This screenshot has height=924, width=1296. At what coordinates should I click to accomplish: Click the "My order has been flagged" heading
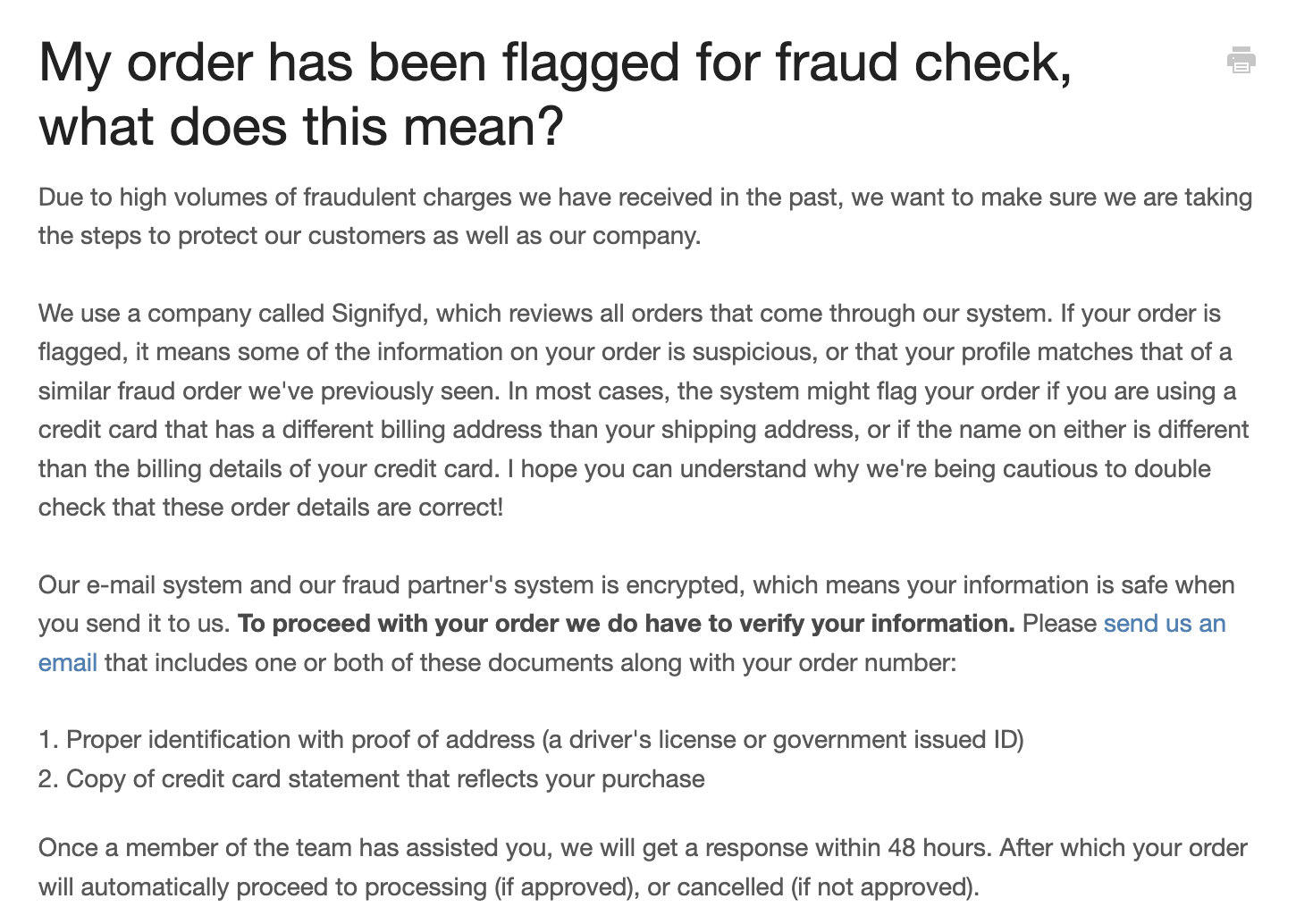[554, 63]
